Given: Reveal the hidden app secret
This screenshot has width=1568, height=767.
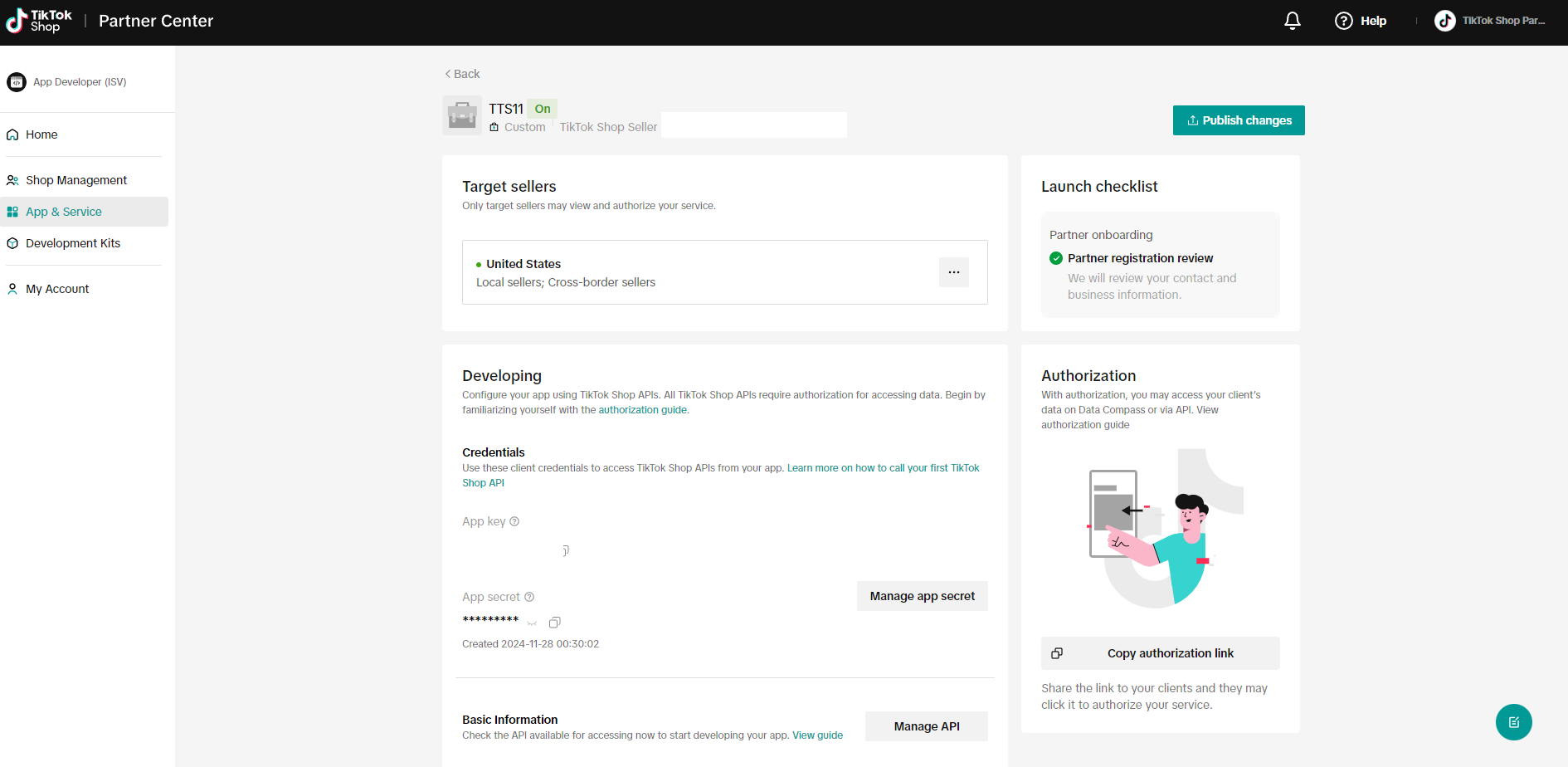Looking at the screenshot, I should pos(532,623).
